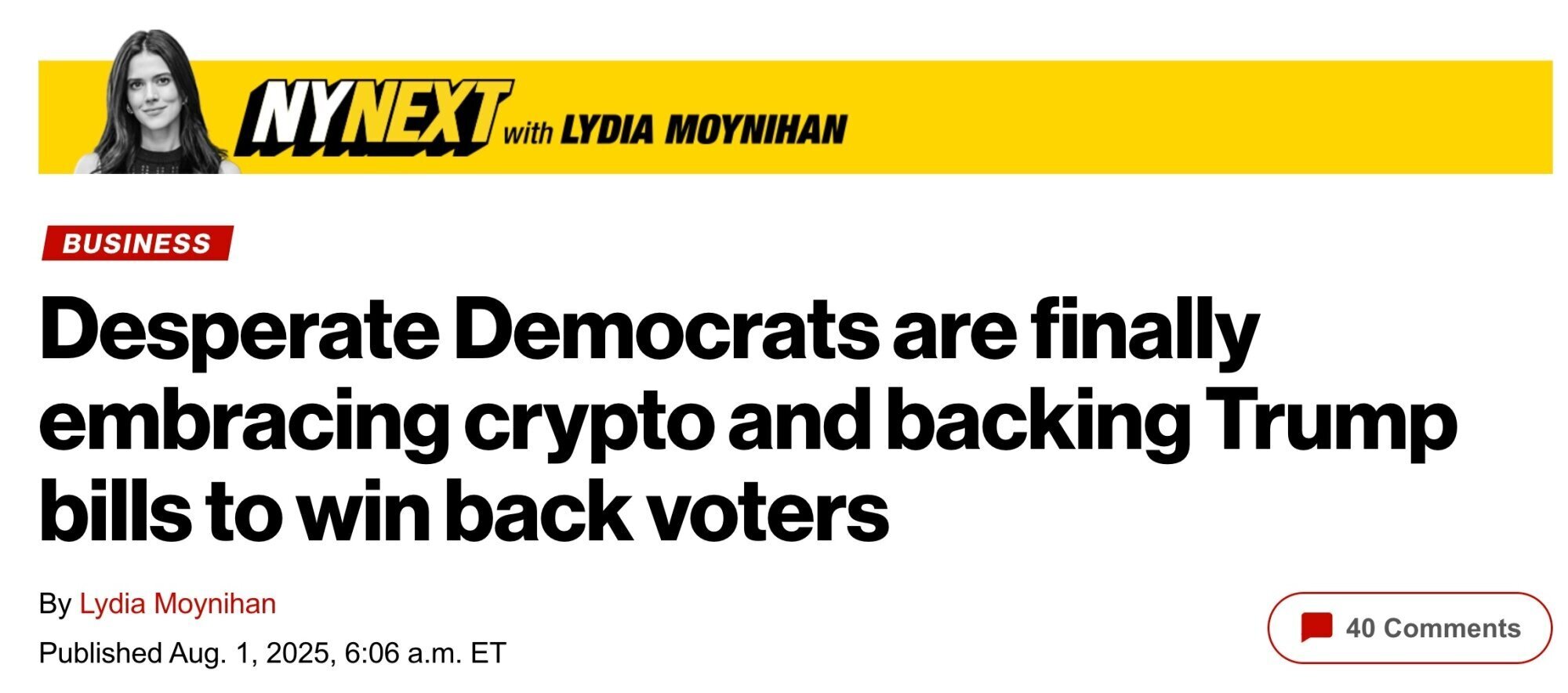Screen dimensions: 1568x693
Task: Click the 'By' label before author name
Action: click(55, 604)
